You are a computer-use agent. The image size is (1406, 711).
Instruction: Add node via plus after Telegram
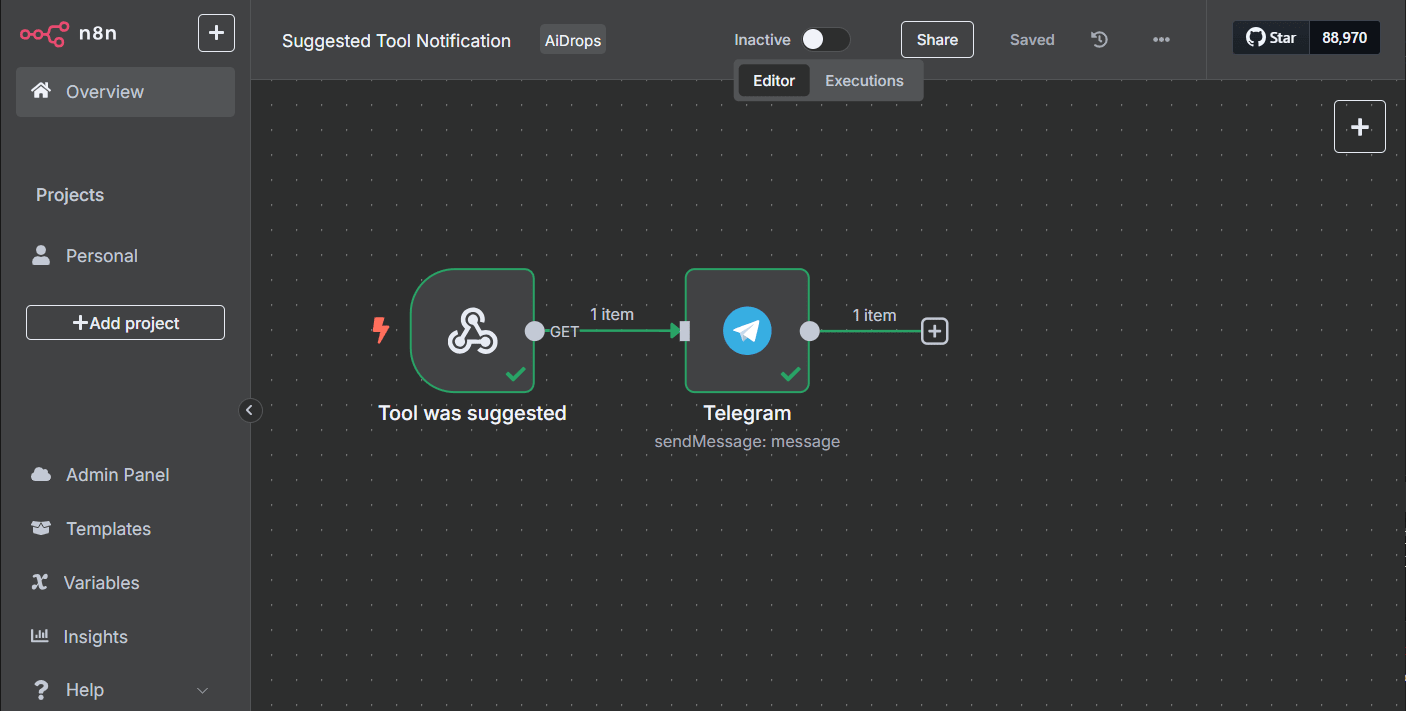[934, 331]
